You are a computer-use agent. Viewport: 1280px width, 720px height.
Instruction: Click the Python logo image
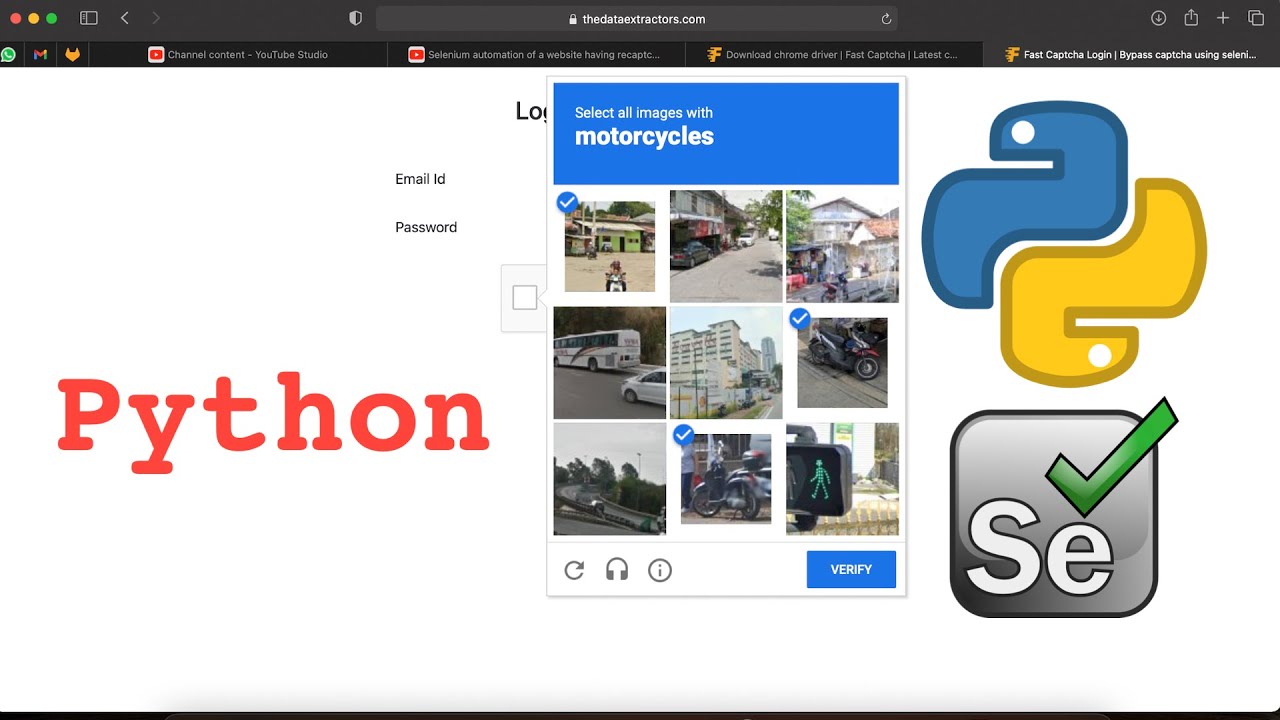pos(1064,245)
